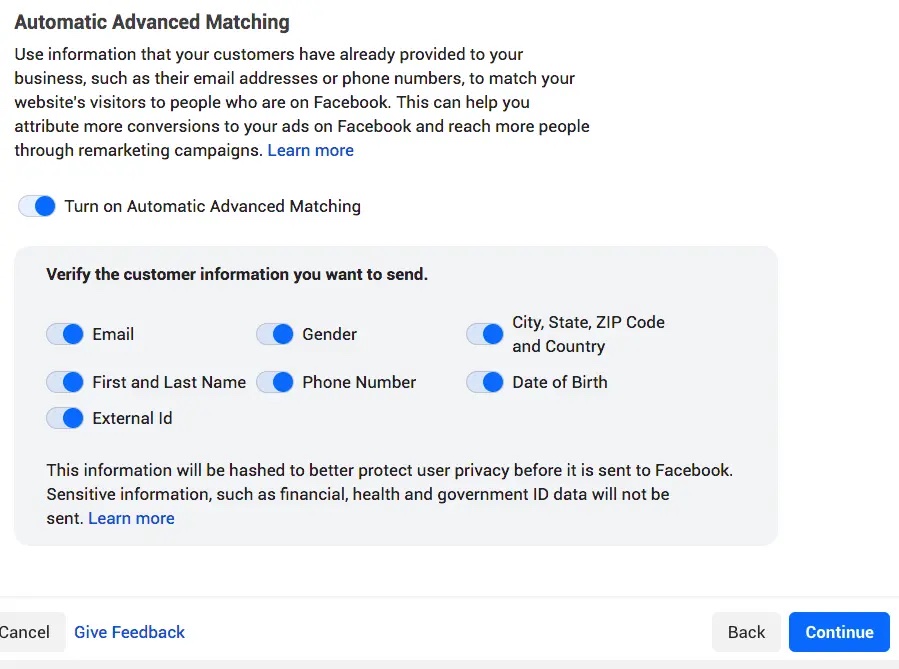The image size is (899, 669).
Task: Click the 'Date of Birth' label text
Action: (560, 382)
